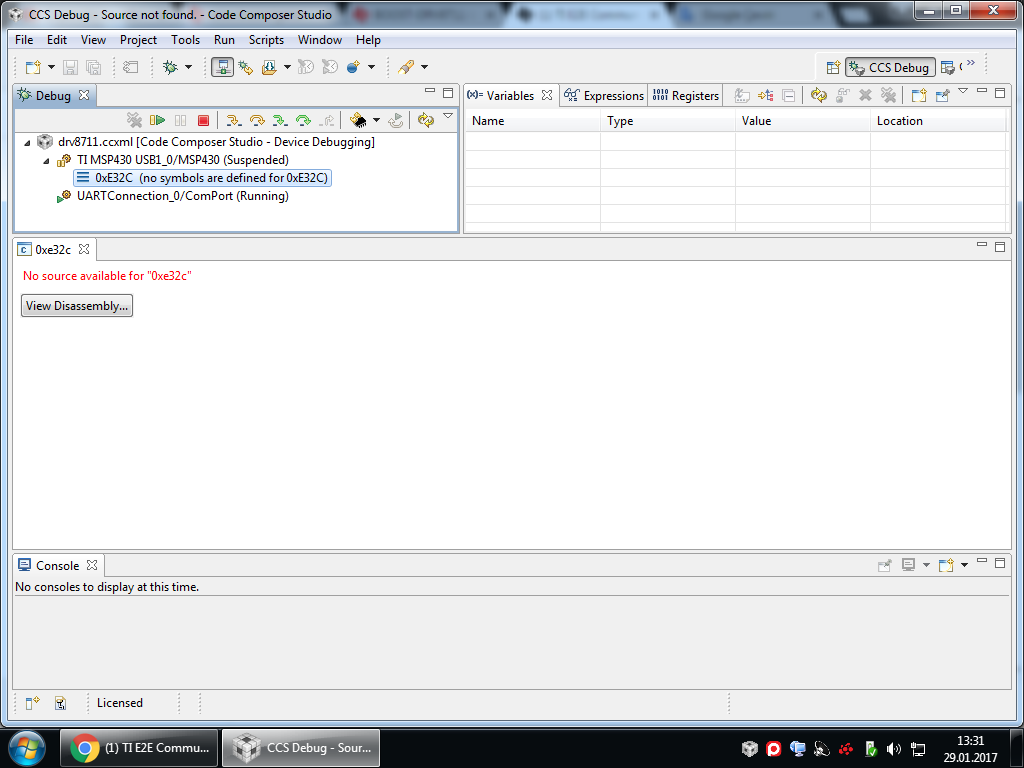The image size is (1024, 768).
Task: Switch to the Expressions tab
Action: pyautogui.click(x=604, y=95)
